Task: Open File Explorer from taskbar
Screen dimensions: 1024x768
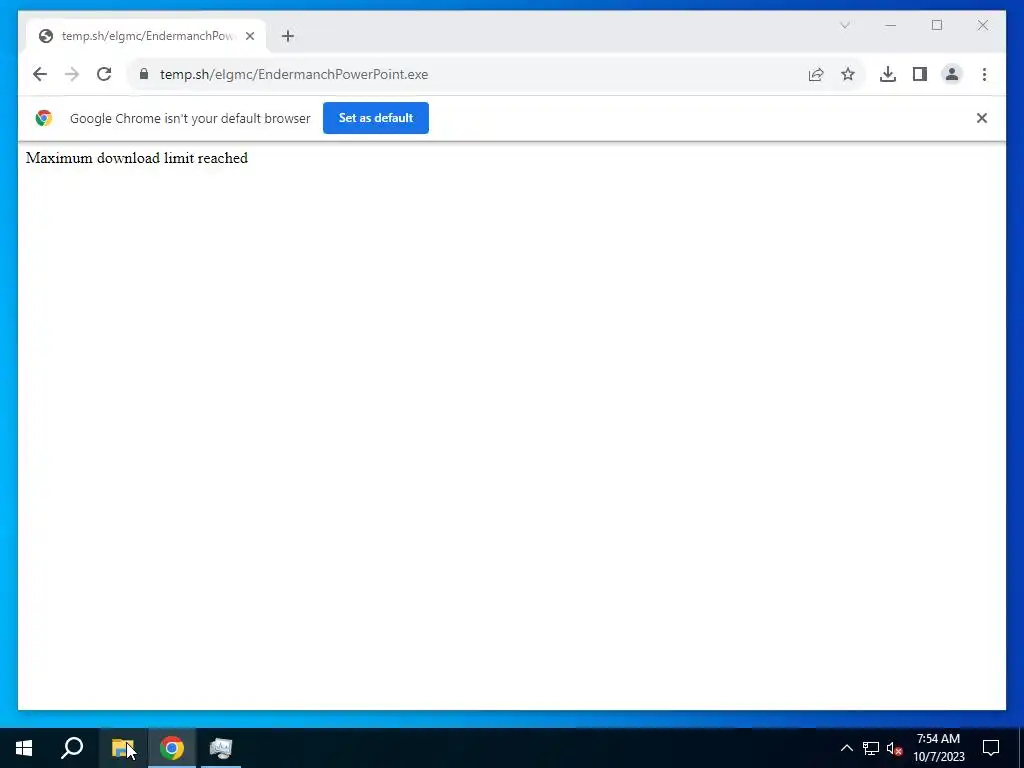Action: (123, 748)
